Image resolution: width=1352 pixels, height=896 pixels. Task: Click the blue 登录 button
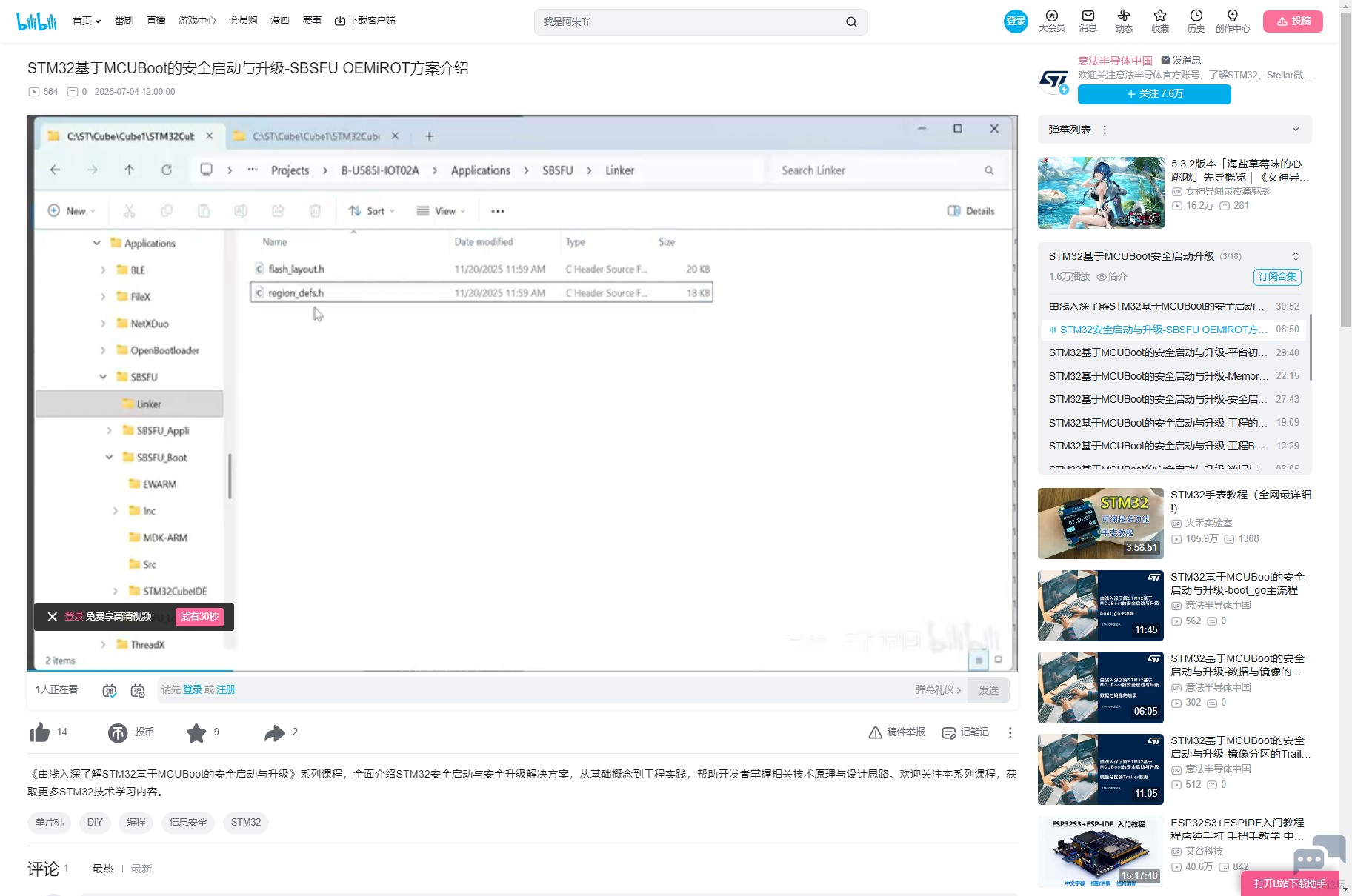click(1016, 21)
